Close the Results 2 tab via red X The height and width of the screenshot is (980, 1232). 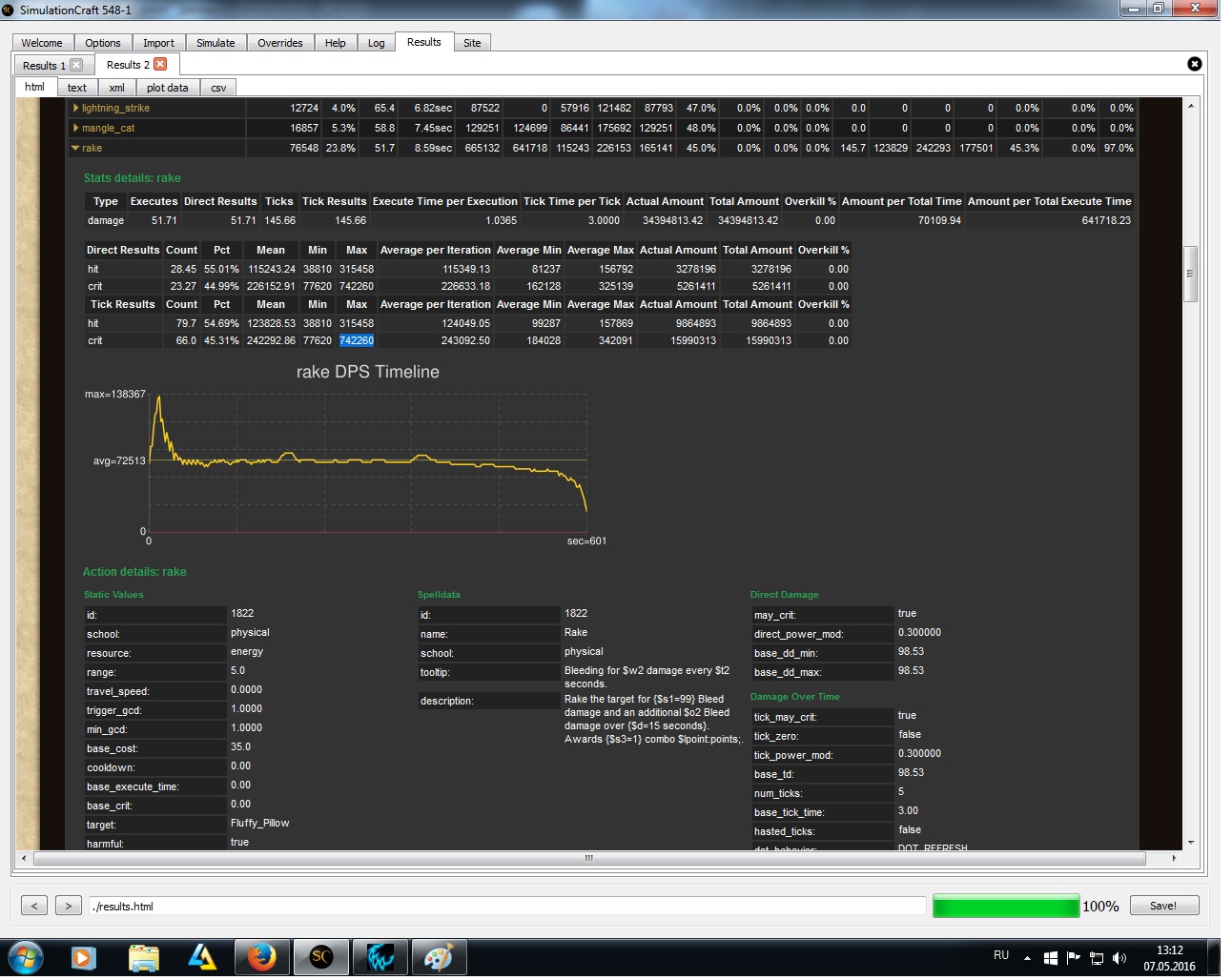click(x=160, y=64)
